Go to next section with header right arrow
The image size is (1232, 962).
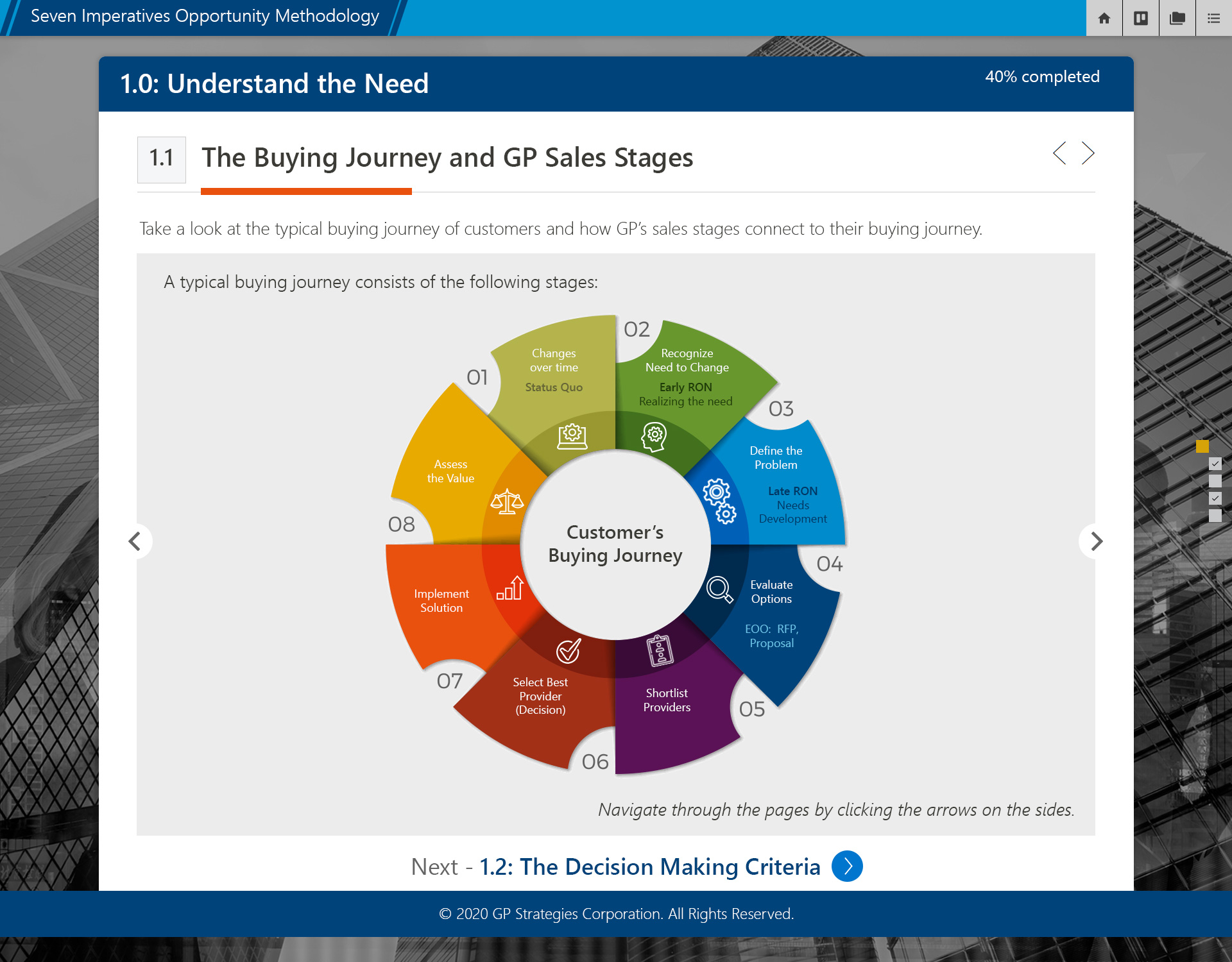click(1088, 153)
